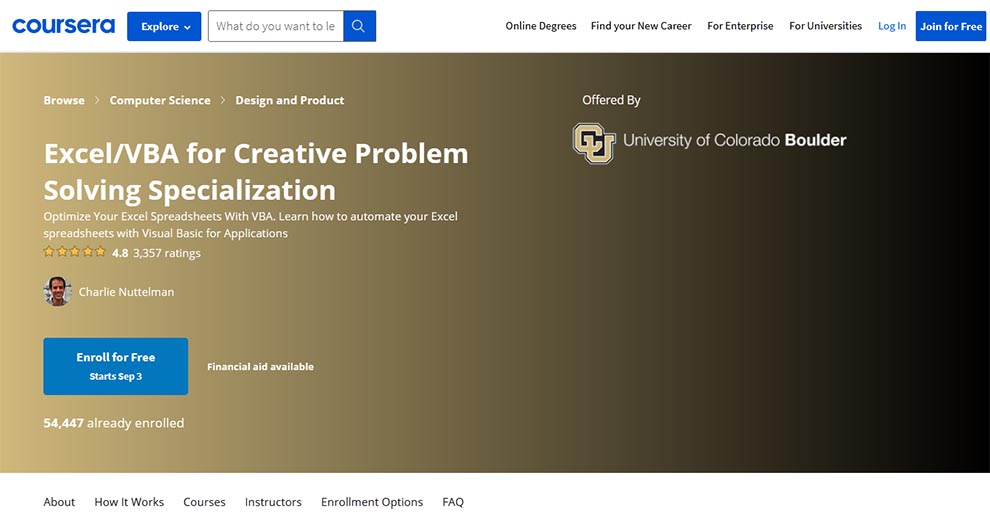Click the five-star rating icons

75,252
